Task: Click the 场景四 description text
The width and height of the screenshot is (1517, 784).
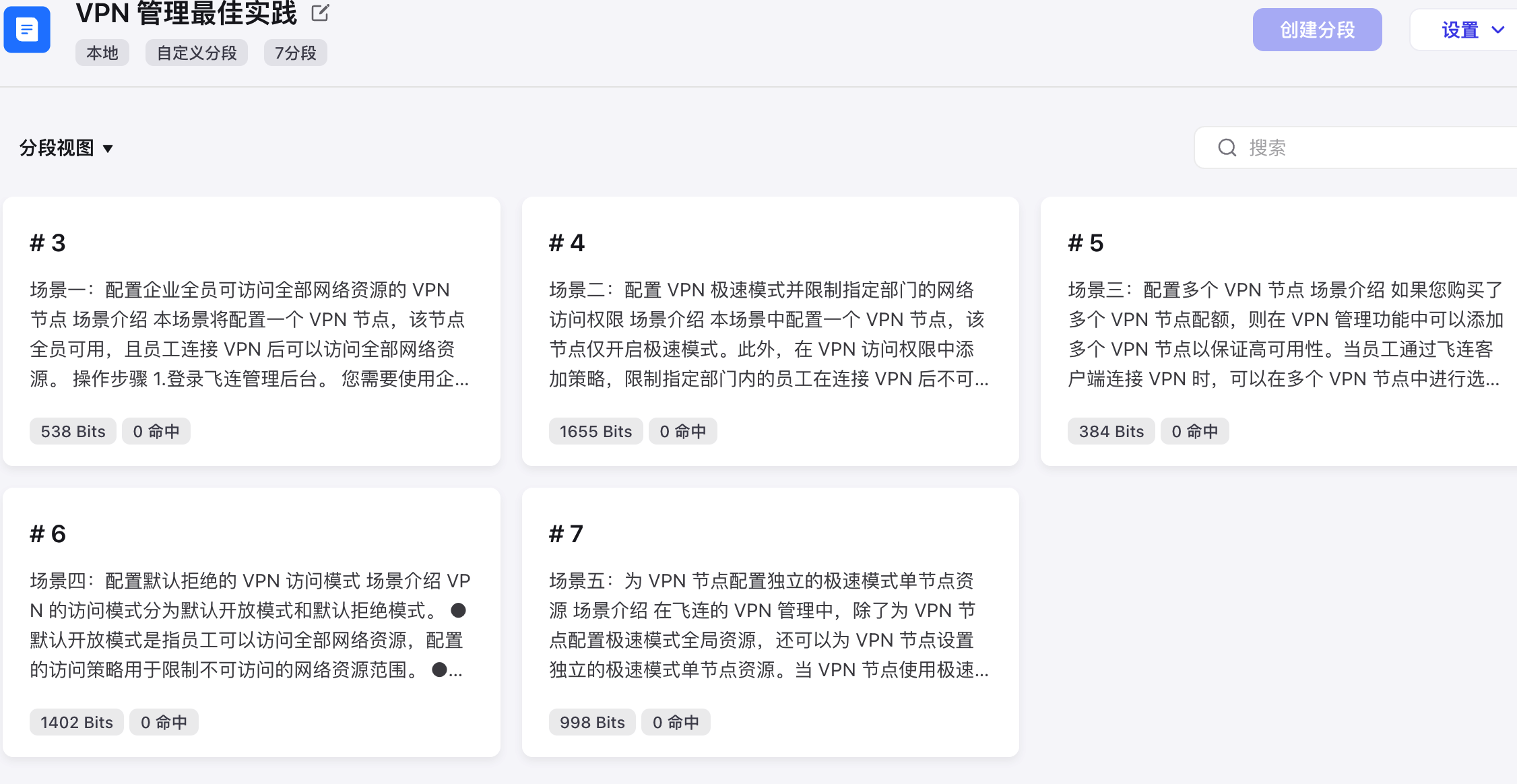Action: [x=250, y=625]
